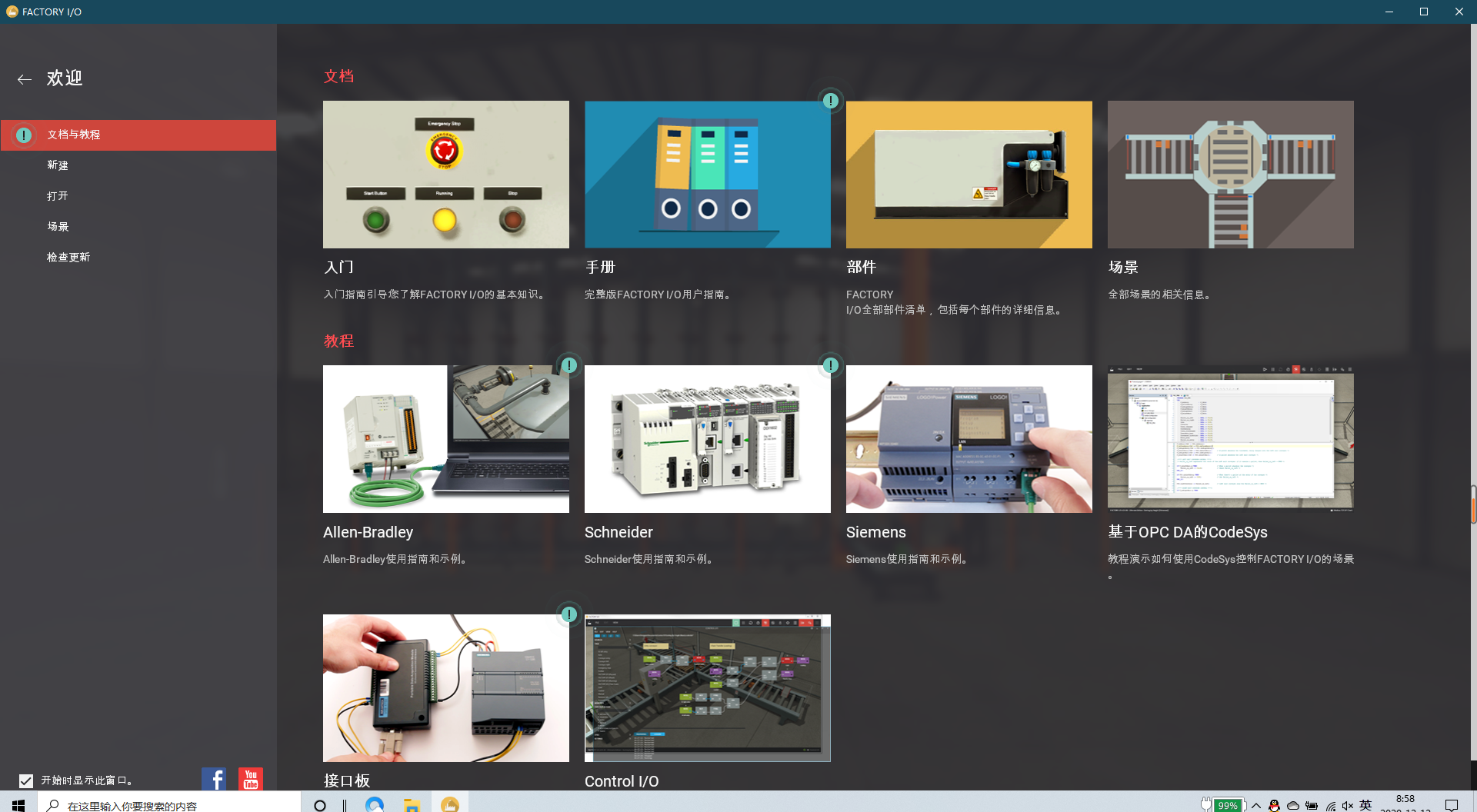
Task: Open the Control I/O tutorial thumbnail
Action: click(708, 688)
